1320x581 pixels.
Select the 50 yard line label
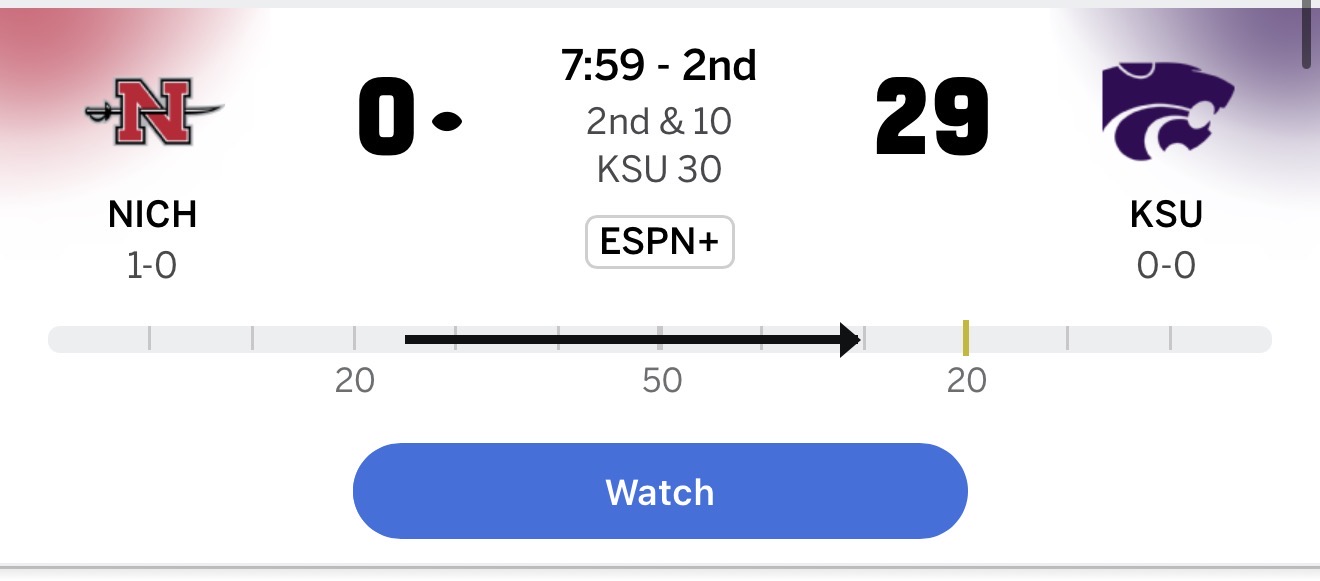tap(662, 381)
